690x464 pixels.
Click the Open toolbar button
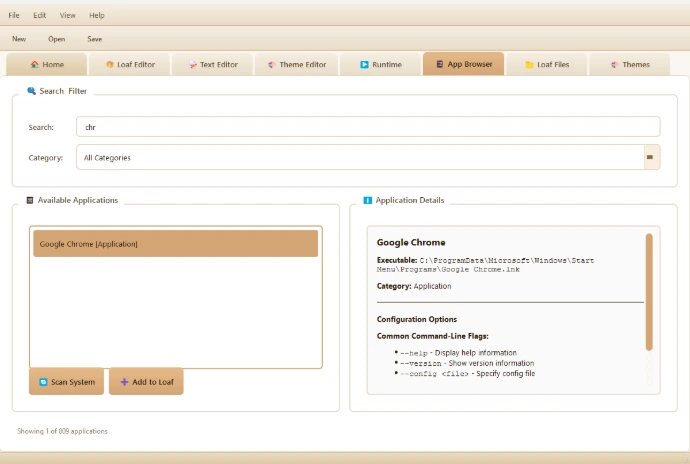[56, 39]
